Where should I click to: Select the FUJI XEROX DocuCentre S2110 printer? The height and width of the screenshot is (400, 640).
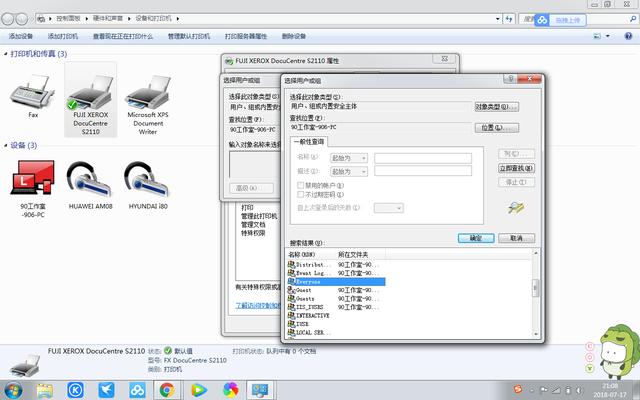pos(91,100)
